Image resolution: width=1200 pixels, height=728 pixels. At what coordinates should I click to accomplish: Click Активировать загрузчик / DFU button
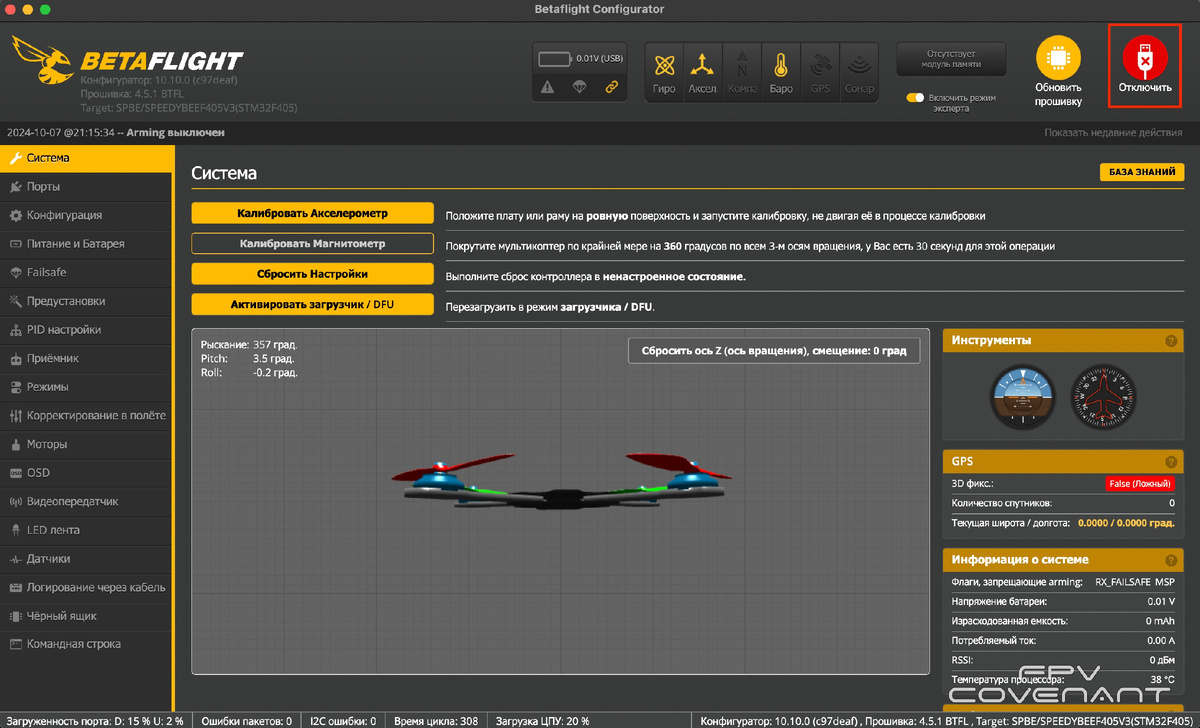(312, 304)
